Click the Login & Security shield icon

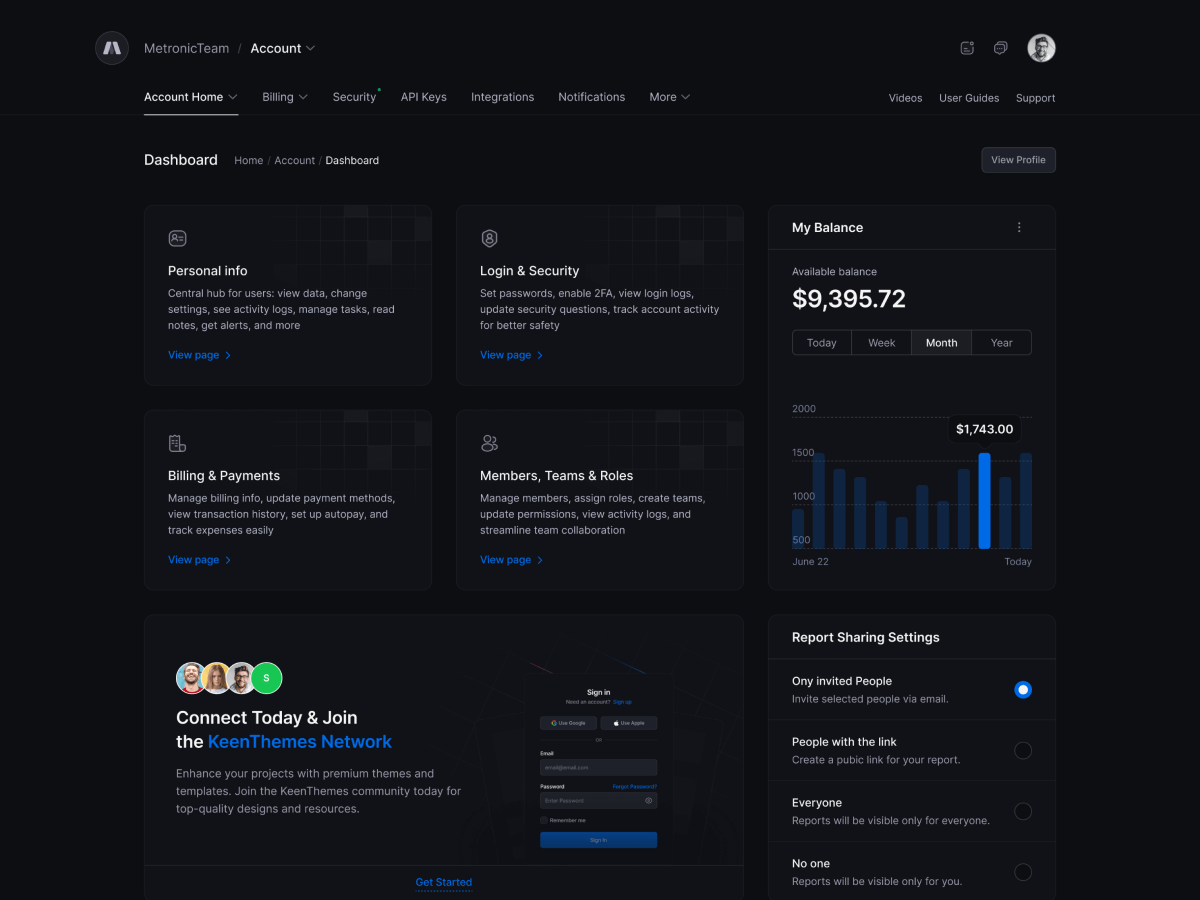pos(489,239)
